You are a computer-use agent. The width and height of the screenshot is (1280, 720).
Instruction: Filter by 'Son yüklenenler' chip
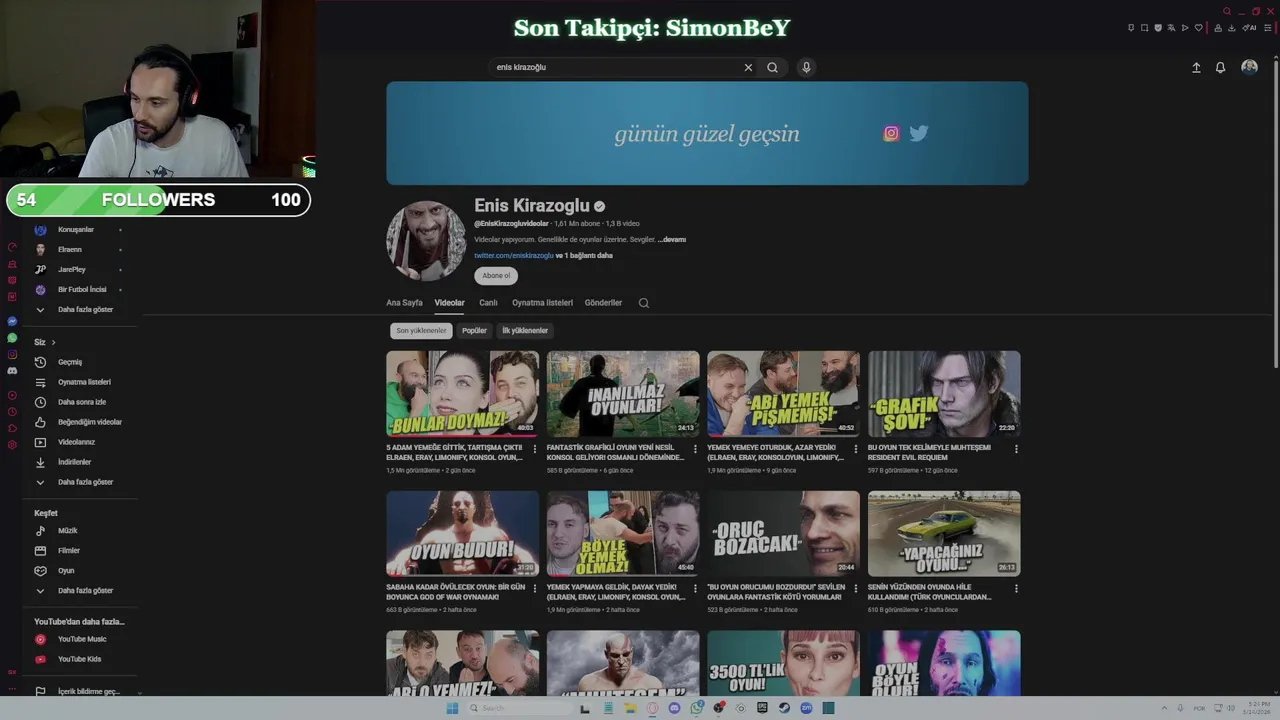click(421, 331)
